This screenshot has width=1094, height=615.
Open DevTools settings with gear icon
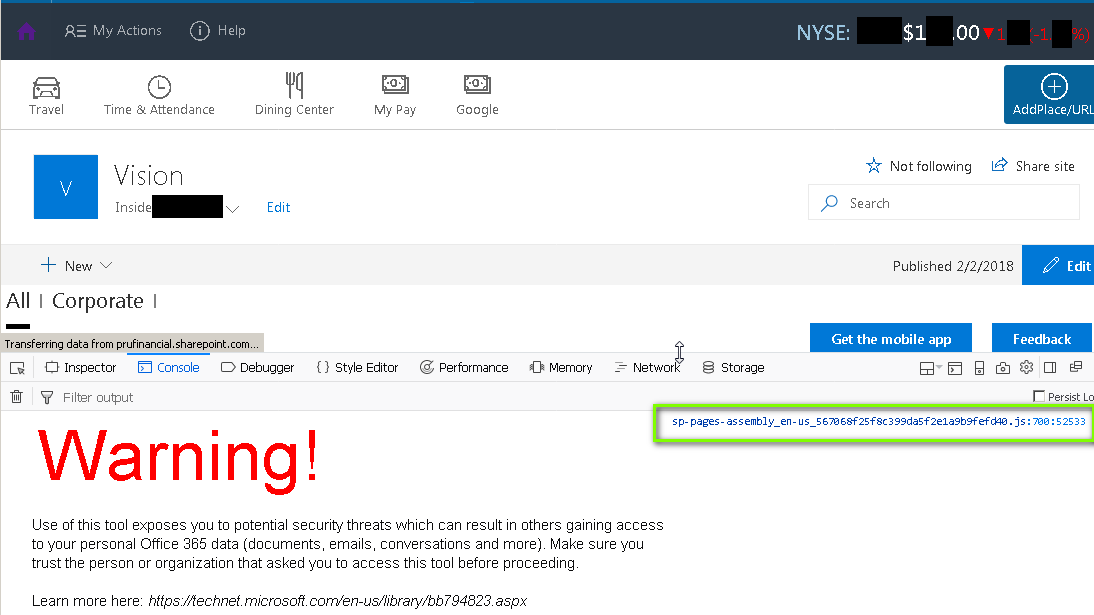[x=1026, y=367]
